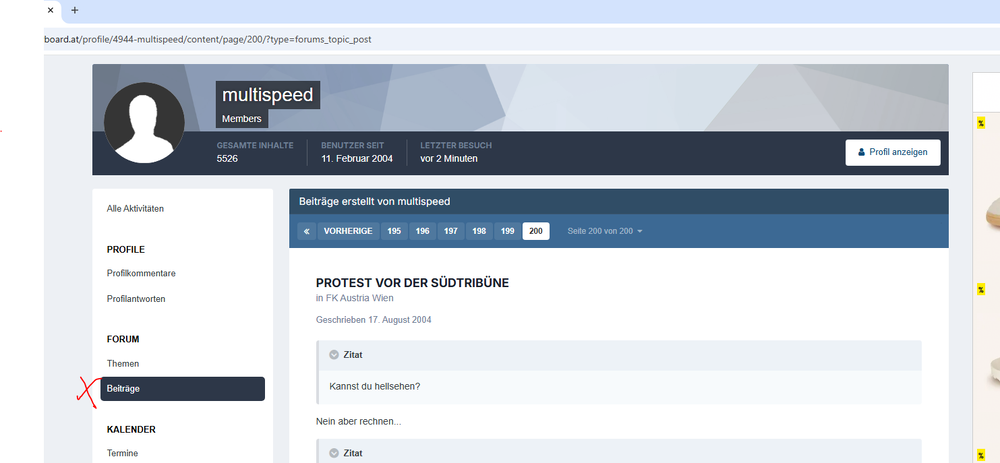Screen dimensions: 1000x463
Task: Click the date 11. Februar 2004
Action: (x=357, y=159)
